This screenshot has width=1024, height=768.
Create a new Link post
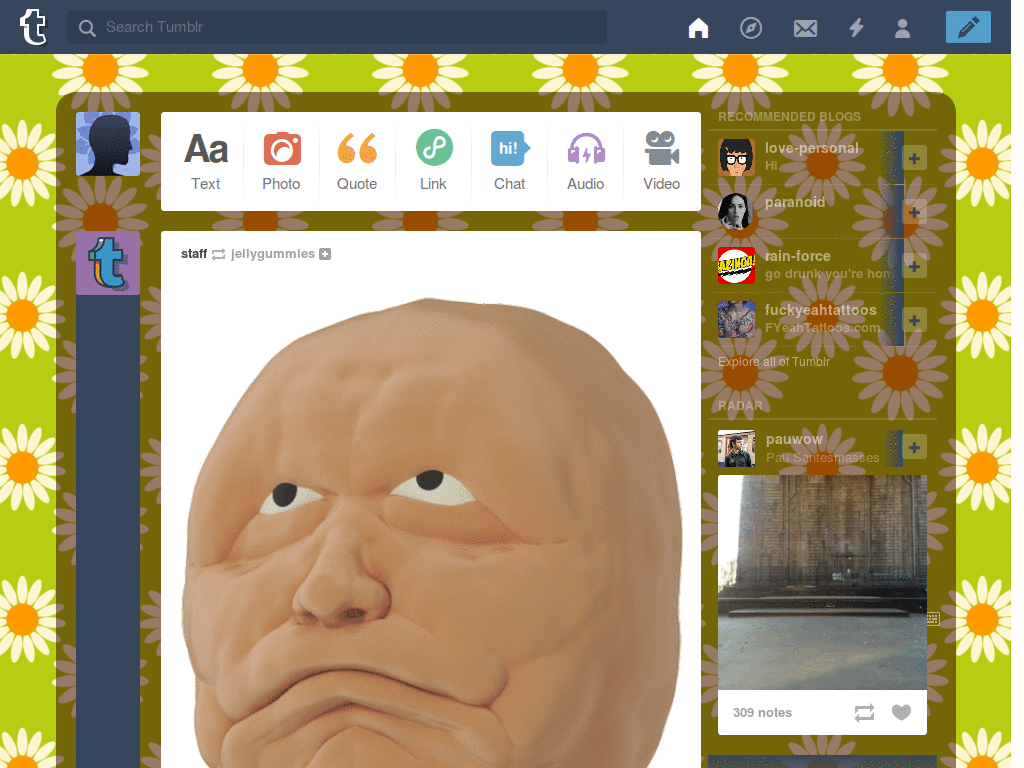pos(434,161)
